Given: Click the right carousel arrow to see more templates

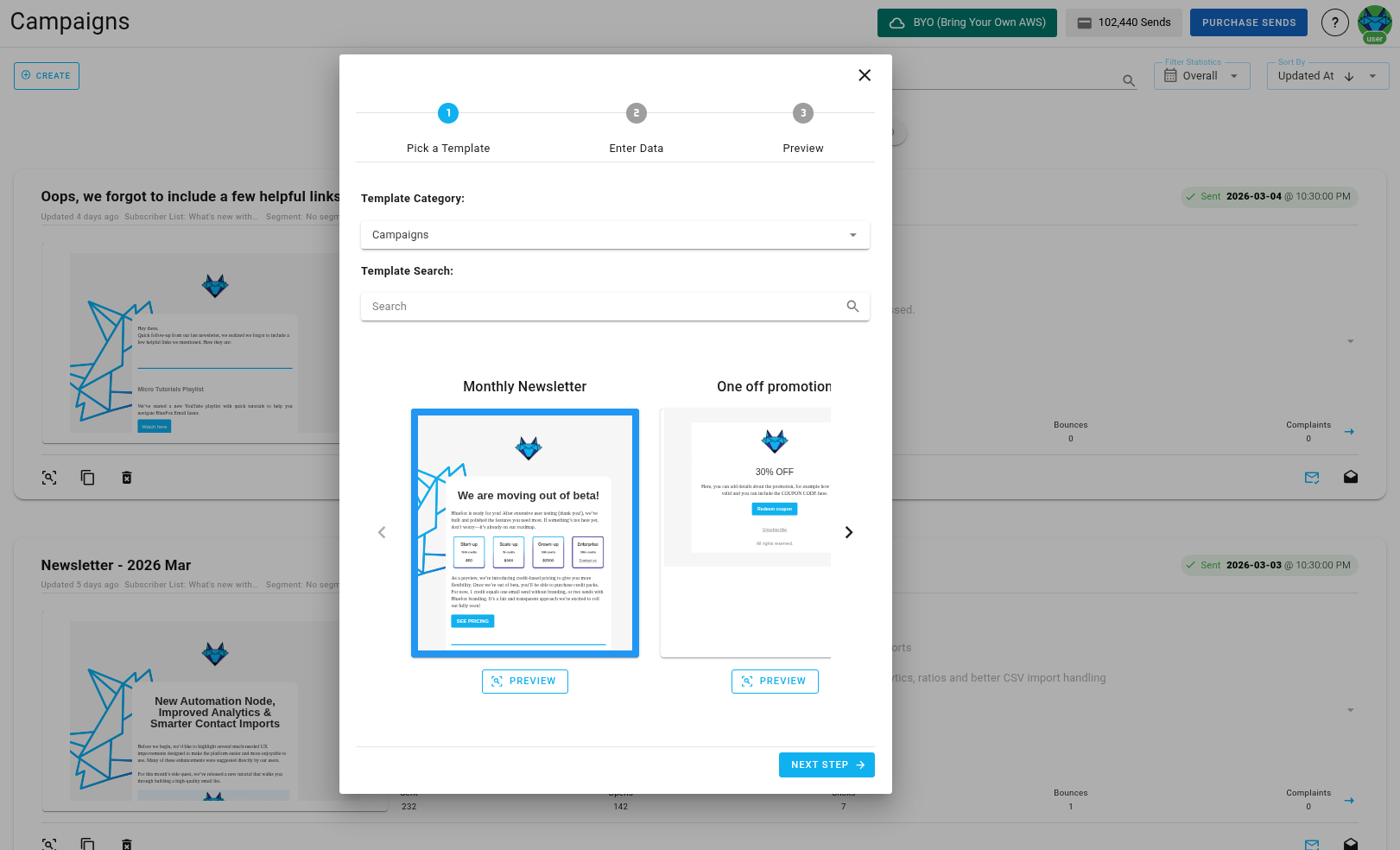Looking at the screenshot, I should [x=848, y=532].
